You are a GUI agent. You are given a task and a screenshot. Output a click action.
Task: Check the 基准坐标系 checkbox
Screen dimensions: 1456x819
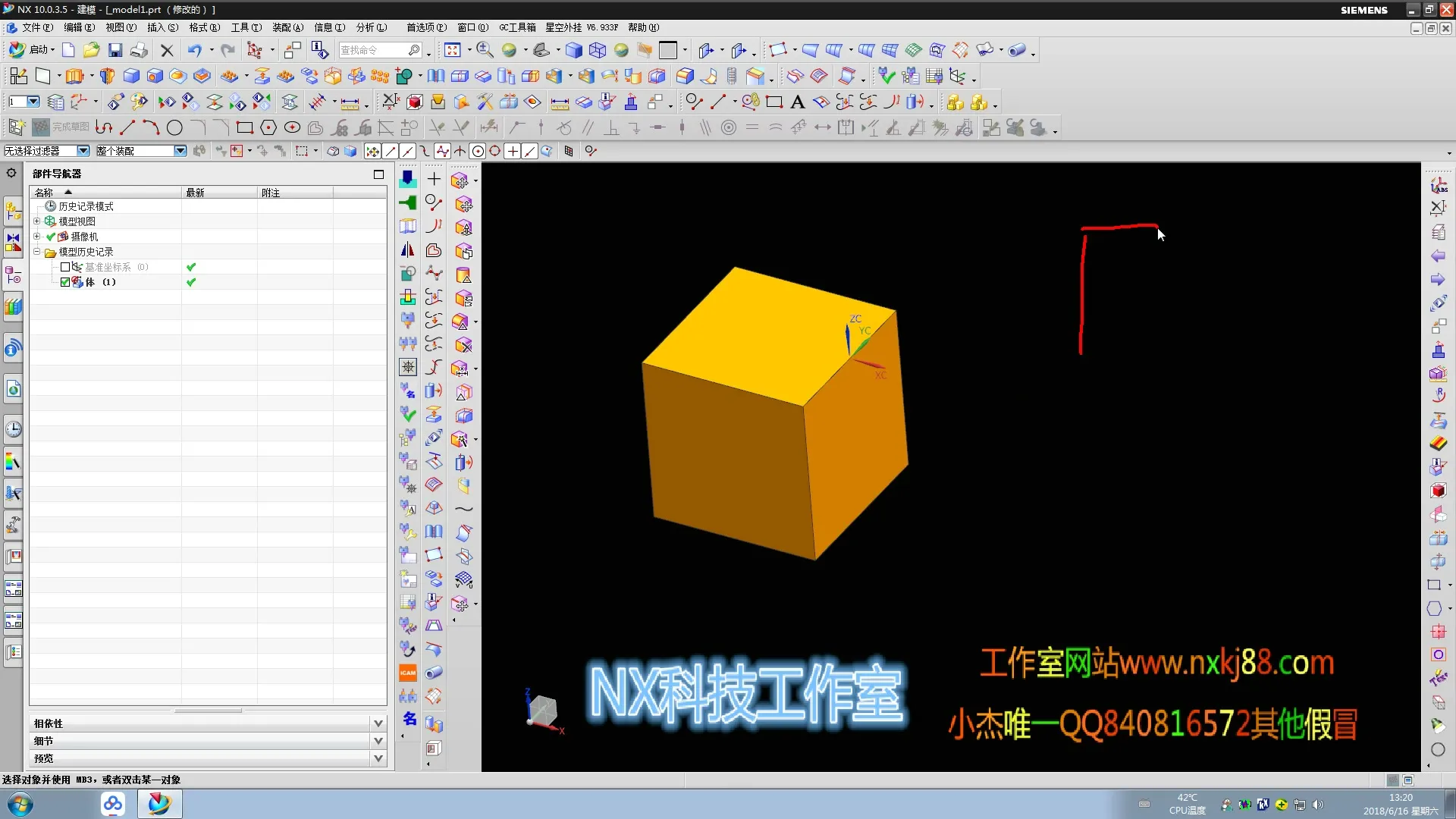tap(65, 267)
